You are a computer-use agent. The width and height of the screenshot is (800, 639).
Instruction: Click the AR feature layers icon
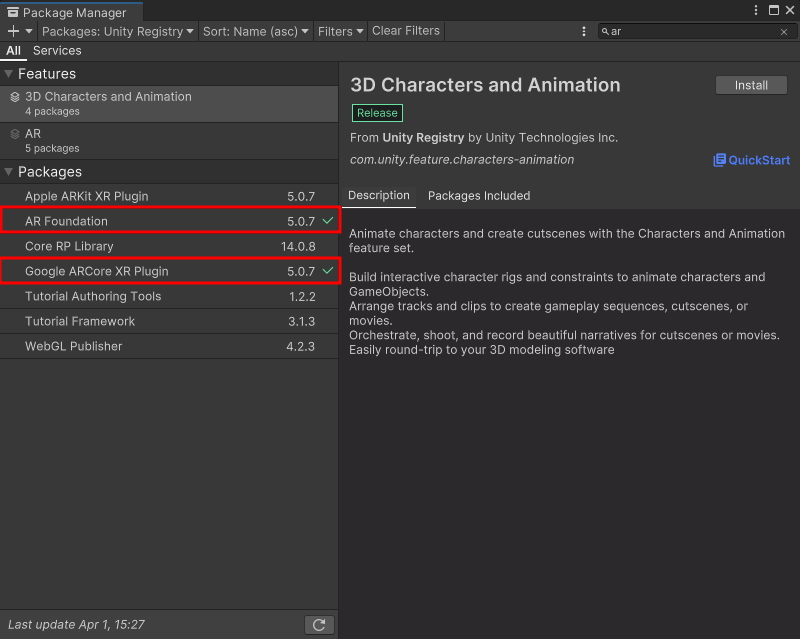(15, 134)
